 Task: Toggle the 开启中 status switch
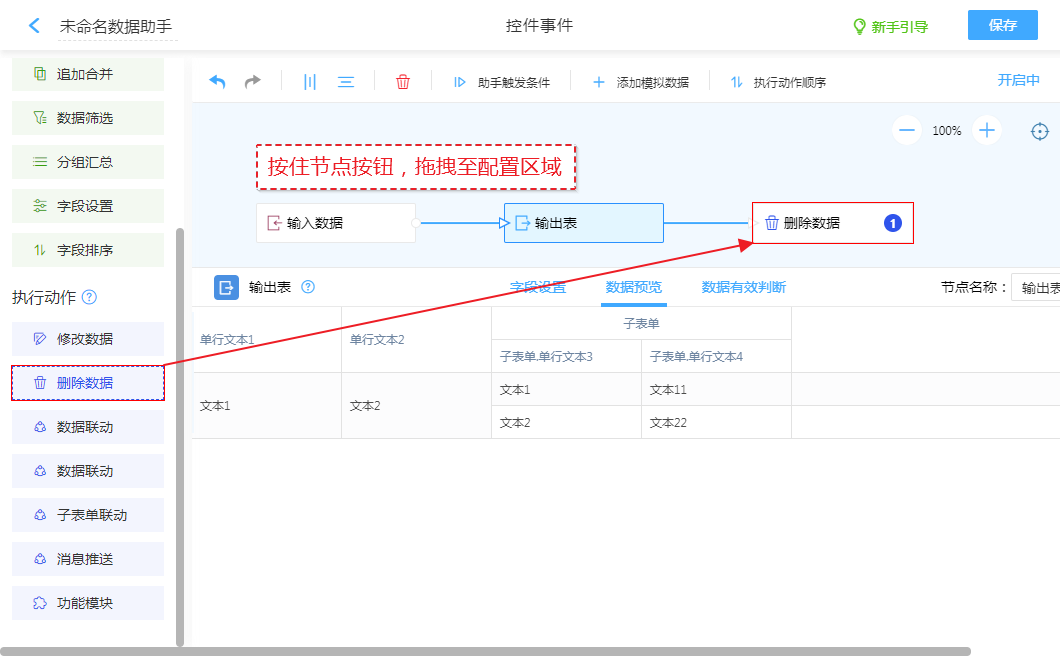(x=1018, y=81)
